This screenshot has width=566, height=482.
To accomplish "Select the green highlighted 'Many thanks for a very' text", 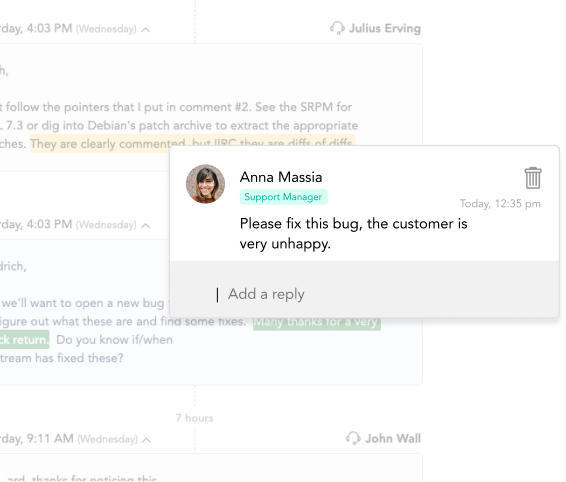I will click(x=317, y=321).
